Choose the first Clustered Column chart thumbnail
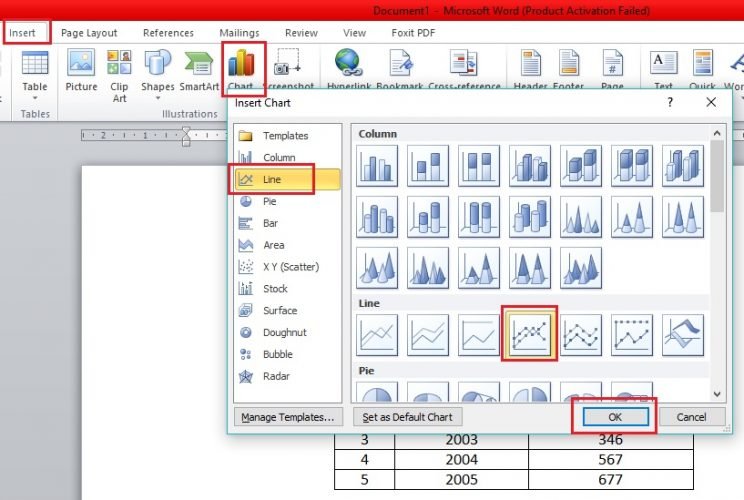The image size is (744, 500). pyautogui.click(x=377, y=165)
